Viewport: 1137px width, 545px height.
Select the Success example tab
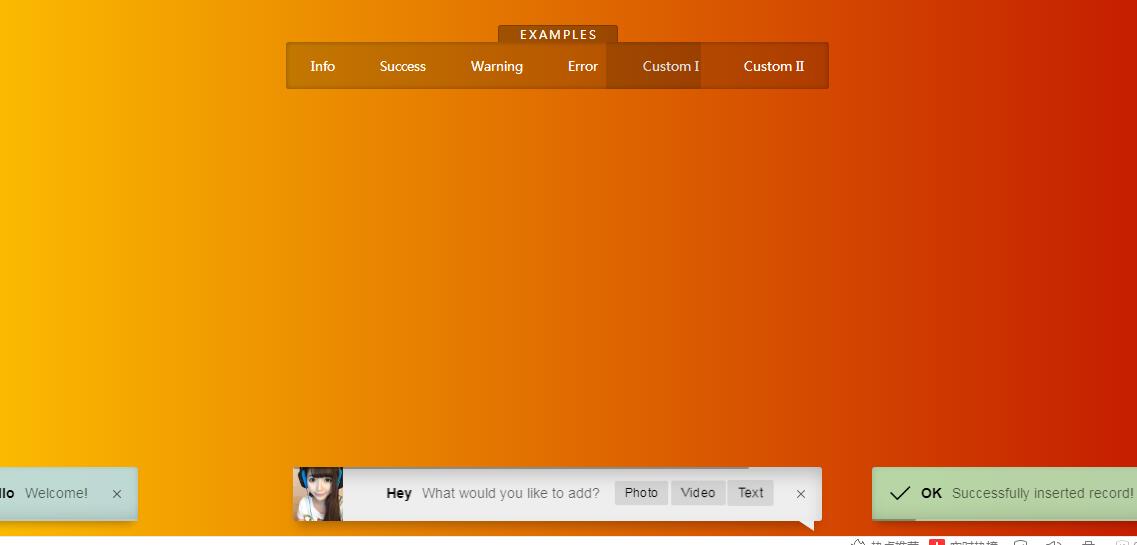(x=403, y=66)
